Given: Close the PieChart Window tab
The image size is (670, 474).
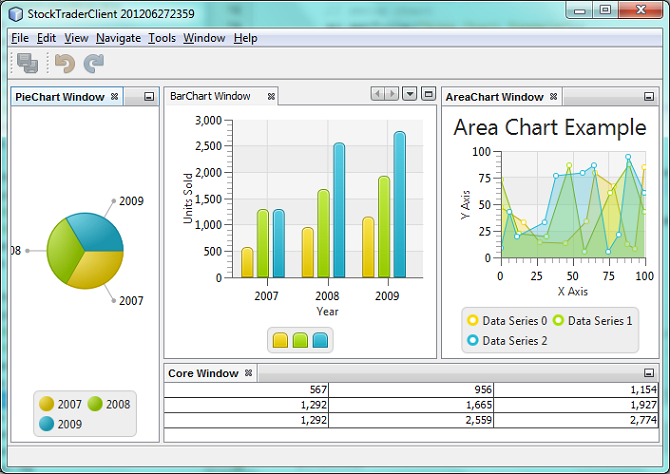Looking at the screenshot, I should click(114, 97).
